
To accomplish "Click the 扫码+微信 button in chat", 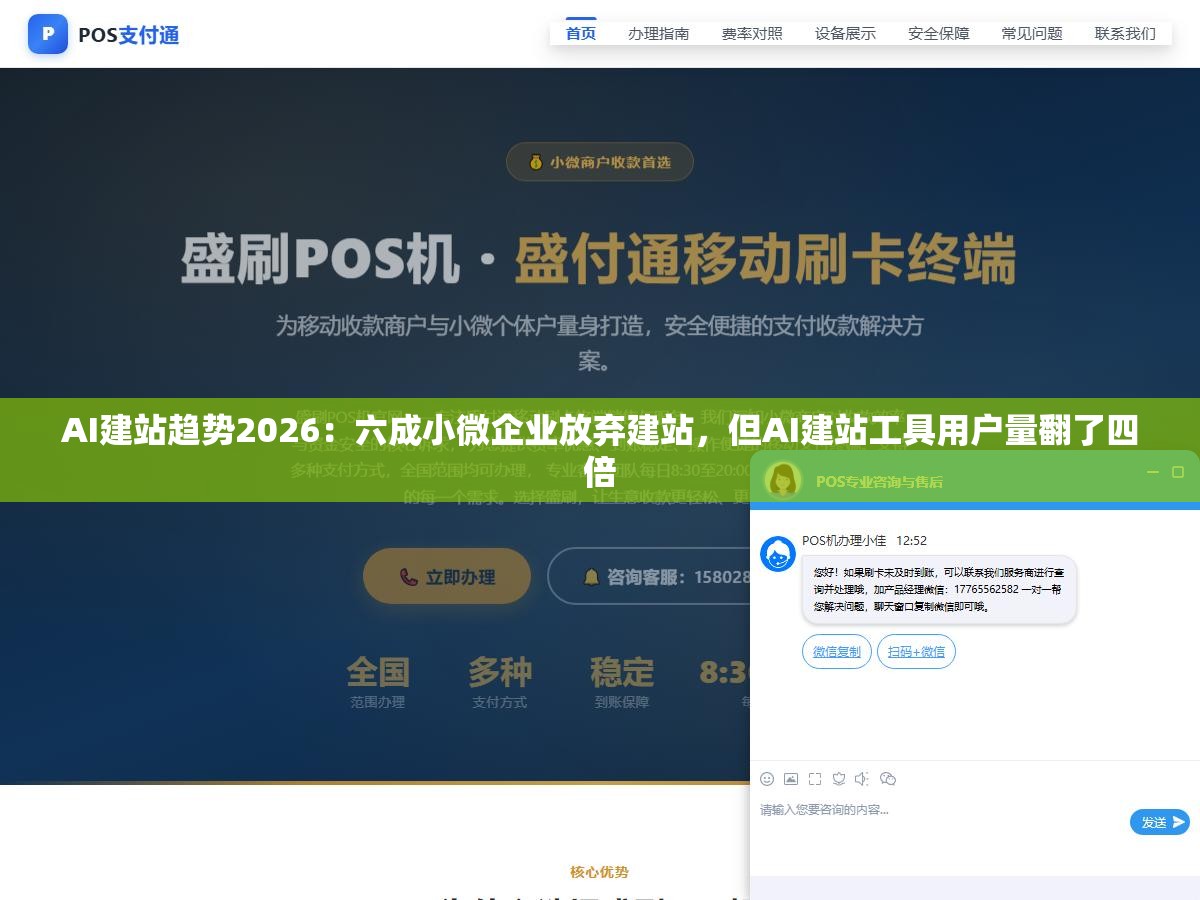I will pyautogui.click(x=916, y=651).
